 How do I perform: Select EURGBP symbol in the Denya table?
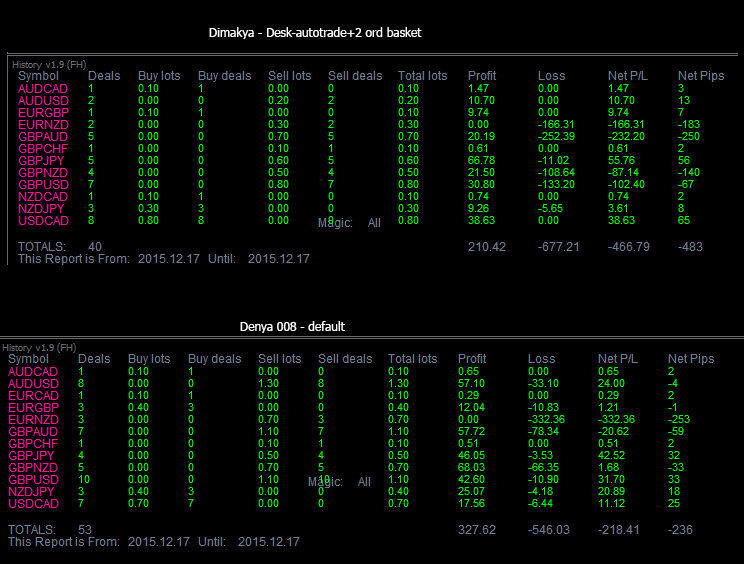pyautogui.click(x=33, y=408)
